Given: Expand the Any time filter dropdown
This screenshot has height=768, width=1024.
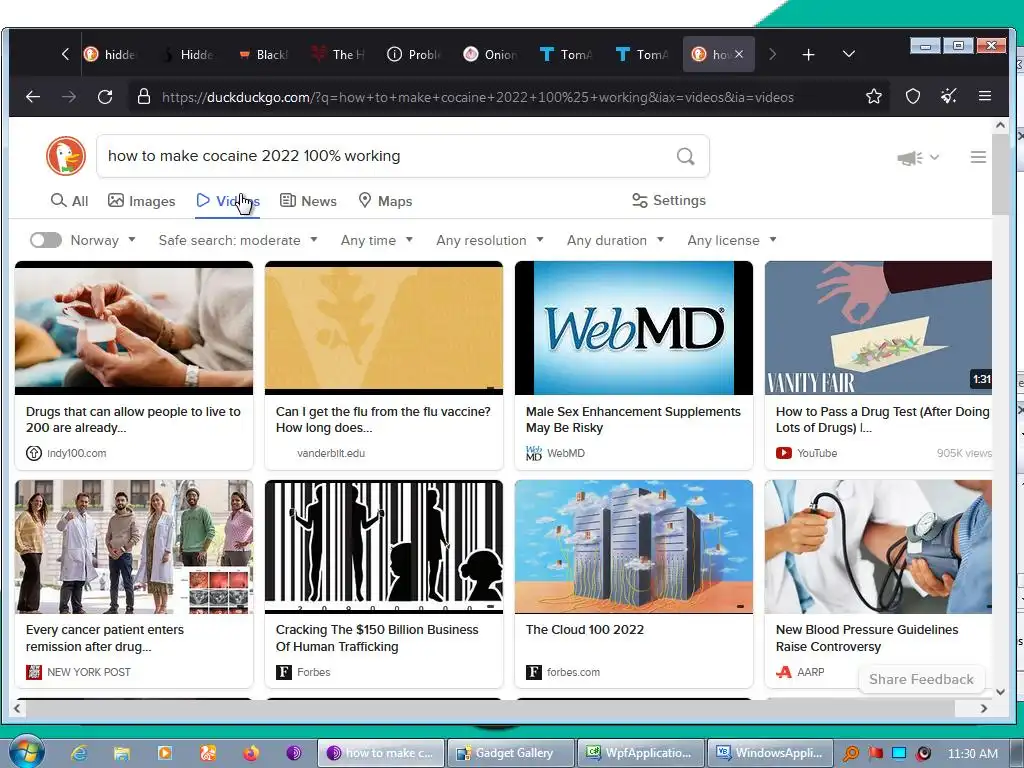Looking at the screenshot, I should [x=377, y=240].
